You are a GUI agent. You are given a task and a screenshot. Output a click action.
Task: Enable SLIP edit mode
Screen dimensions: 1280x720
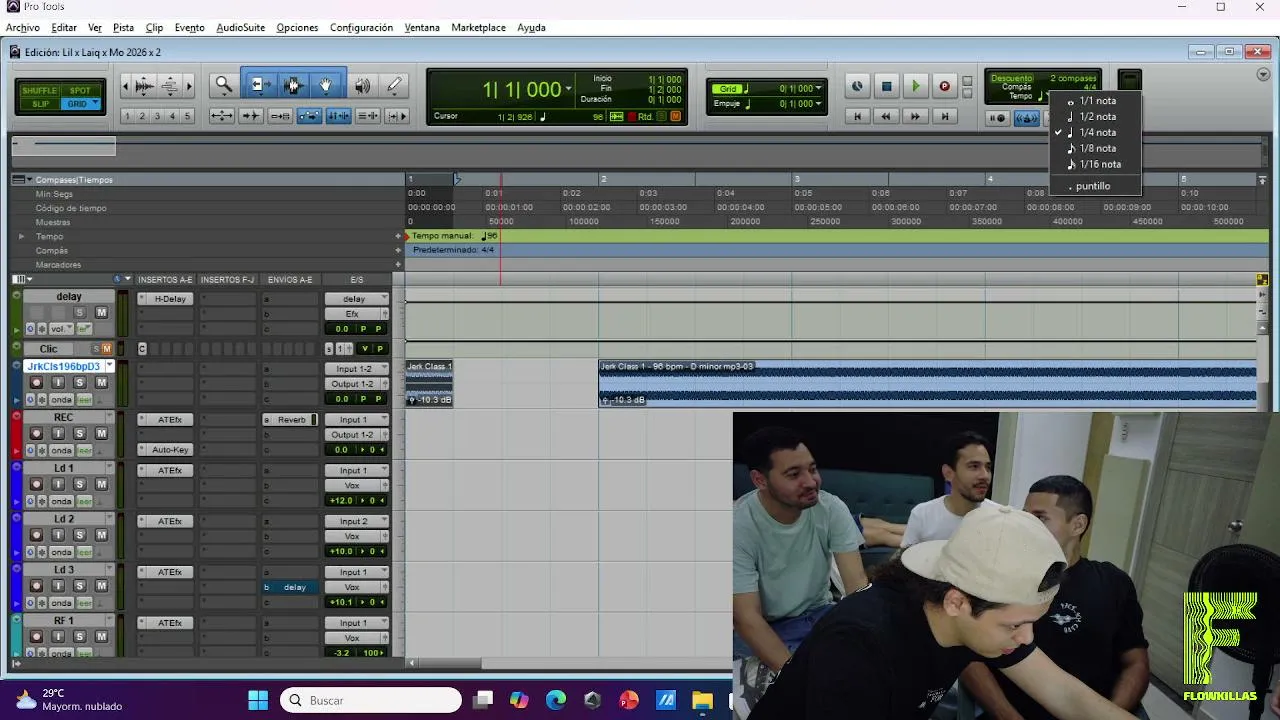click(x=40, y=104)
